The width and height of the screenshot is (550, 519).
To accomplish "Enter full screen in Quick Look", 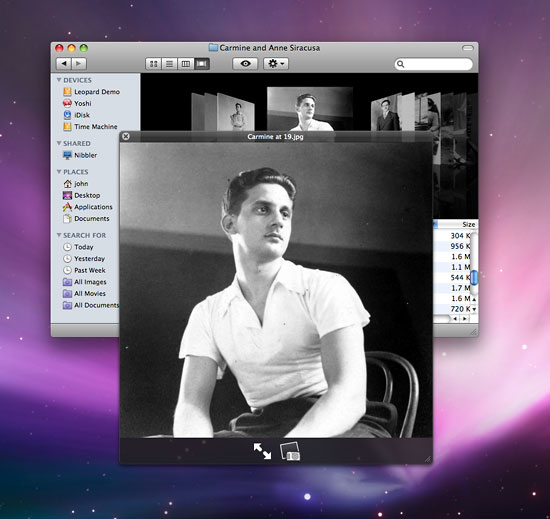I will (x=262, y=451).
